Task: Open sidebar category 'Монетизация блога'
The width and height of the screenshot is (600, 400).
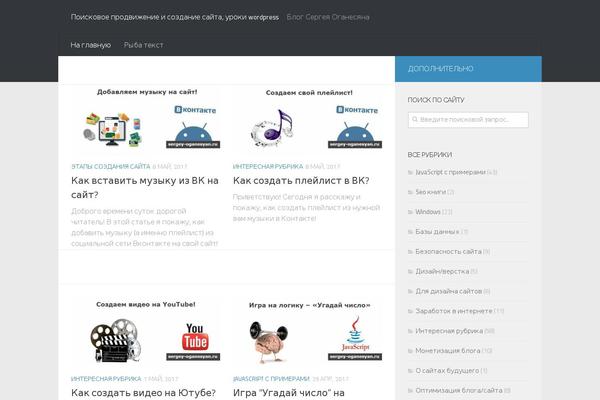Action: pos(448,351)
